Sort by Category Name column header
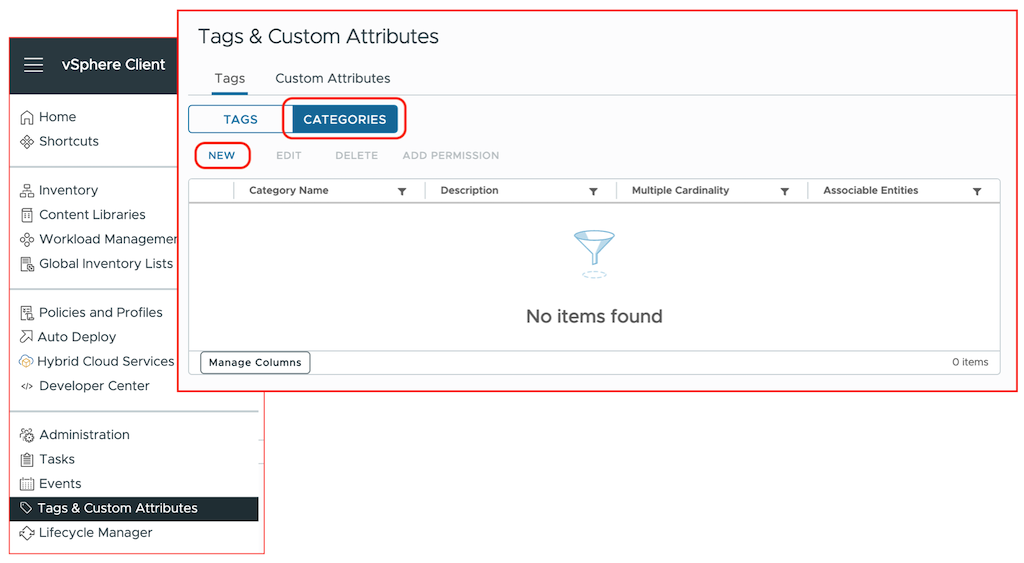Image resolution: width=1024 pixels, height=563 pixels. tap(289, 191)
